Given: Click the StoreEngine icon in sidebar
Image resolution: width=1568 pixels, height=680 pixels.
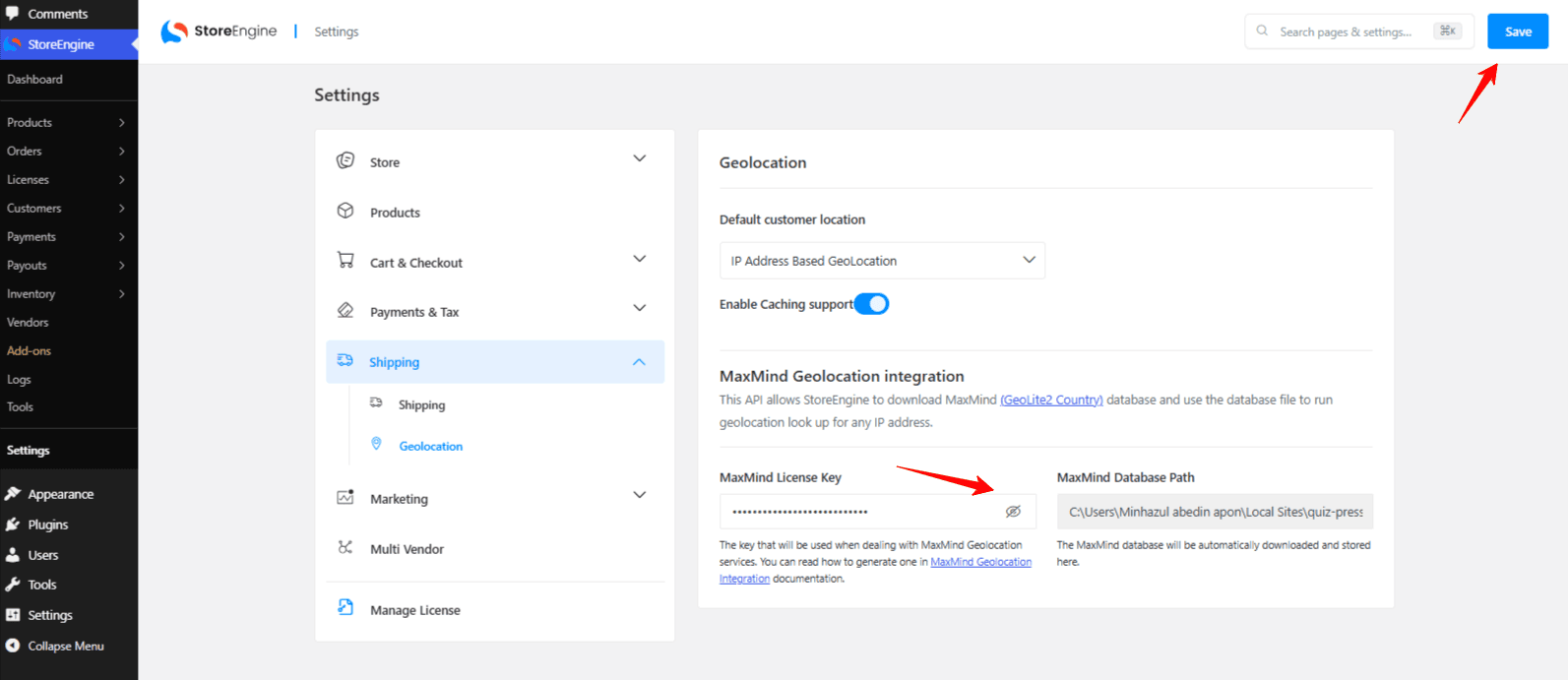Looking at the screenshot, I should (x=13, y=44).
